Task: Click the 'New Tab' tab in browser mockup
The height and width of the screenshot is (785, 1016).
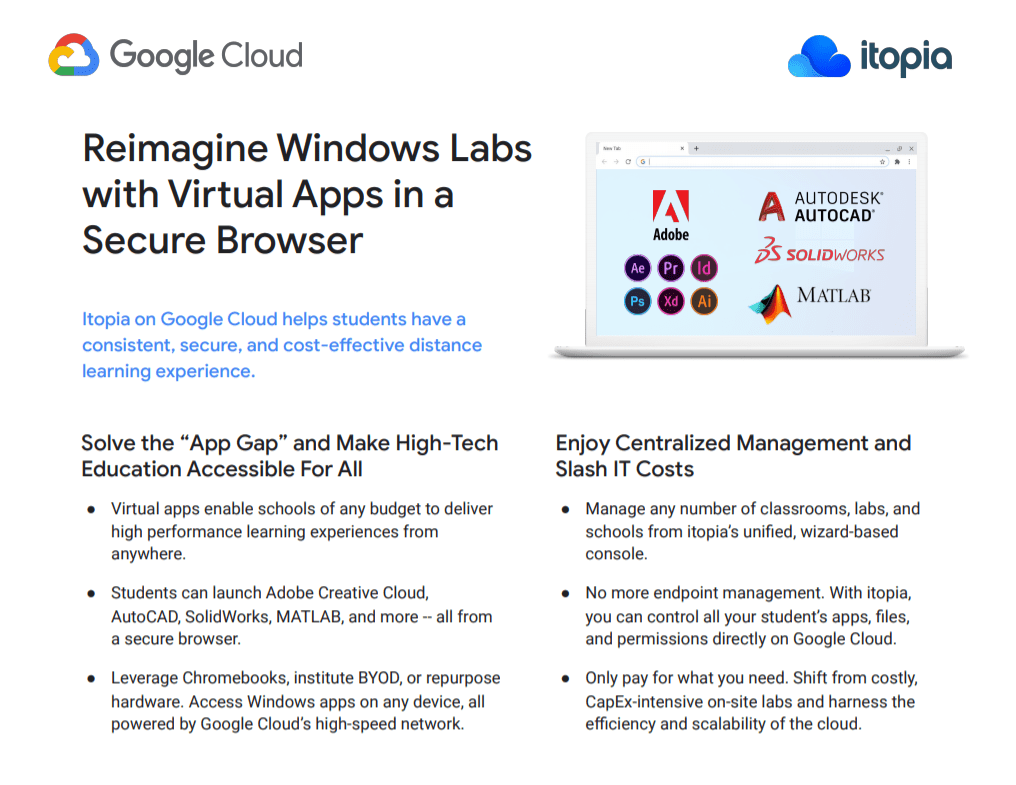Action: (641, 148)
